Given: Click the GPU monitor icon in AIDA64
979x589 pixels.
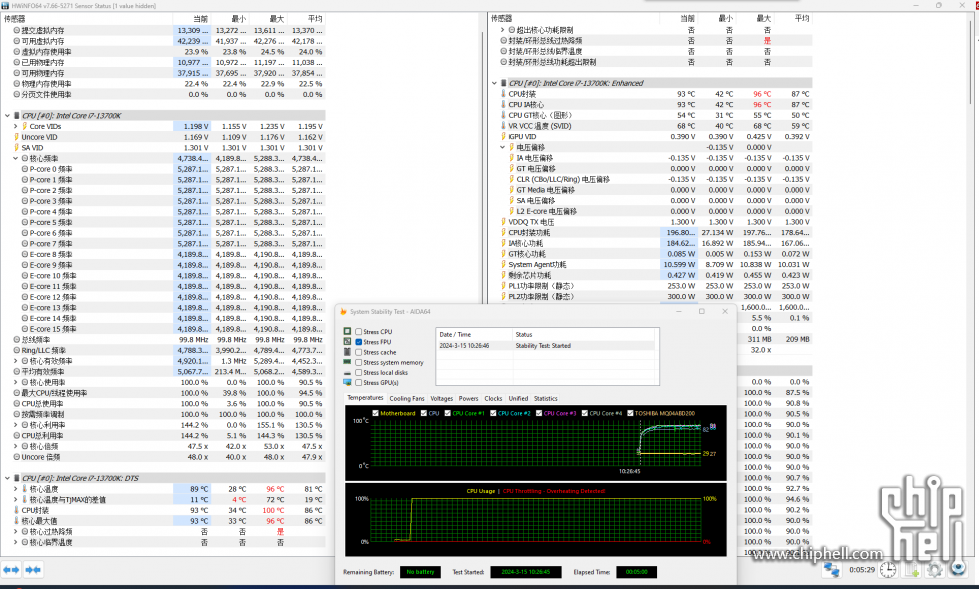Looking at the screenshot, I should pos(347,382).
